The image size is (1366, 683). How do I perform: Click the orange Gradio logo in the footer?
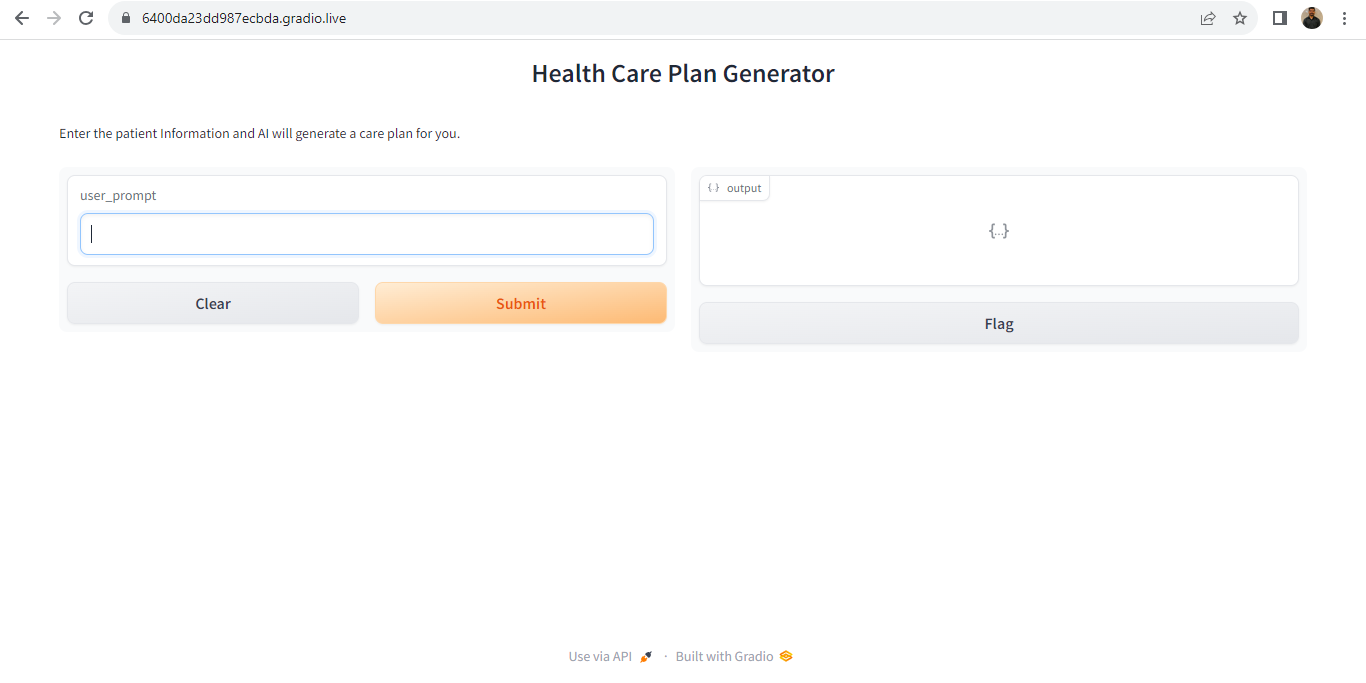tap(786, 655)
